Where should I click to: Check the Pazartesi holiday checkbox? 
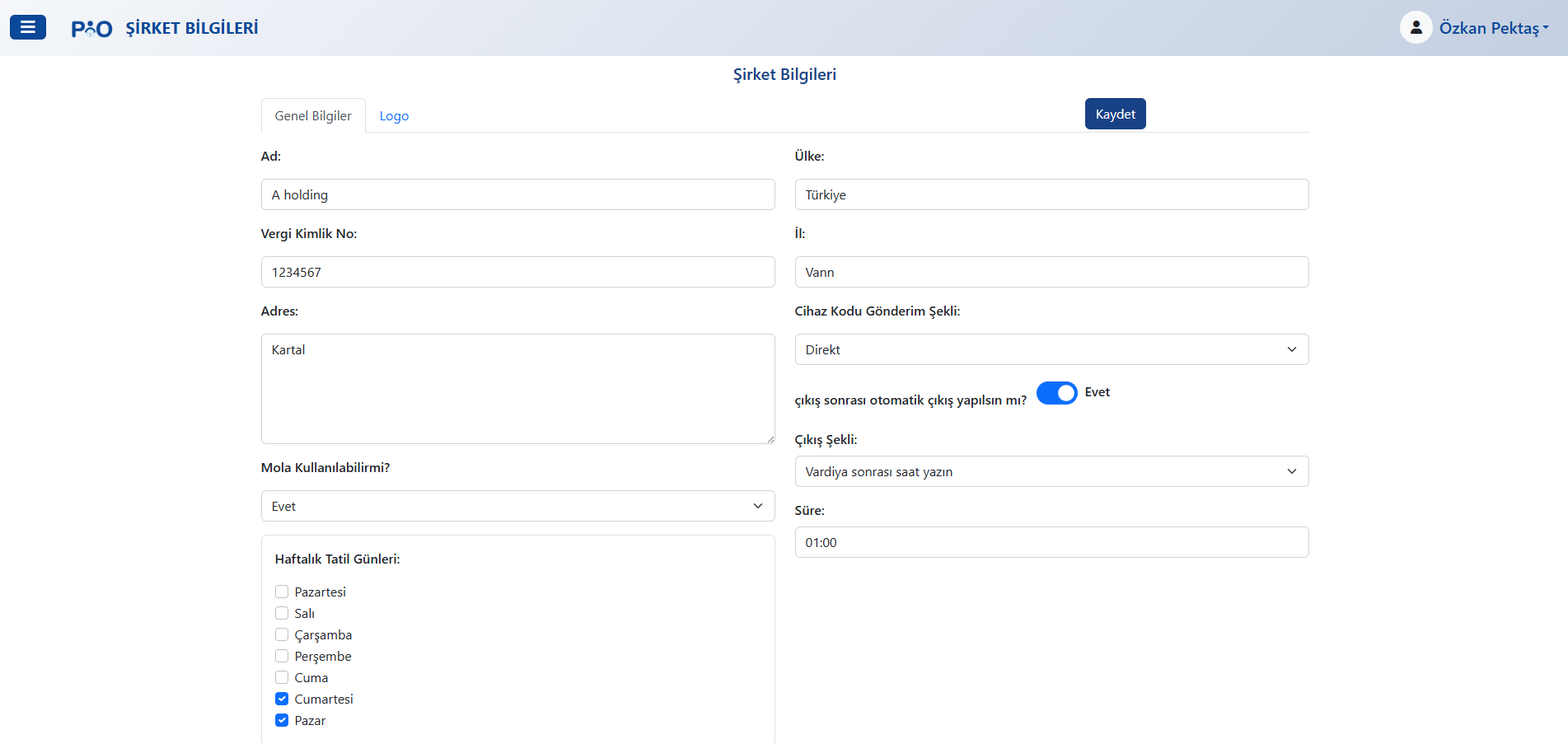coord(282,592)
